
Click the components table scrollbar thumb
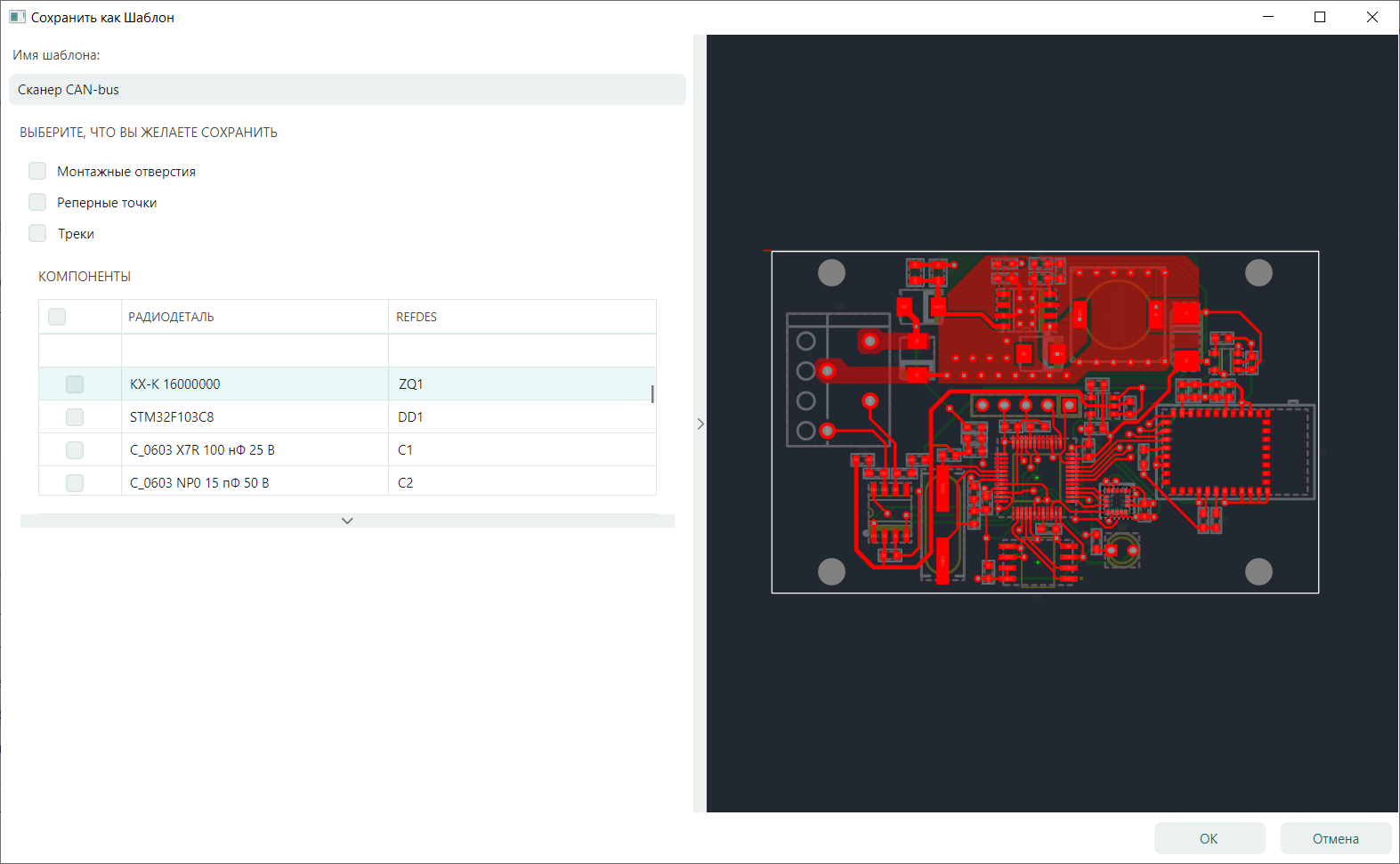[652, 393]
